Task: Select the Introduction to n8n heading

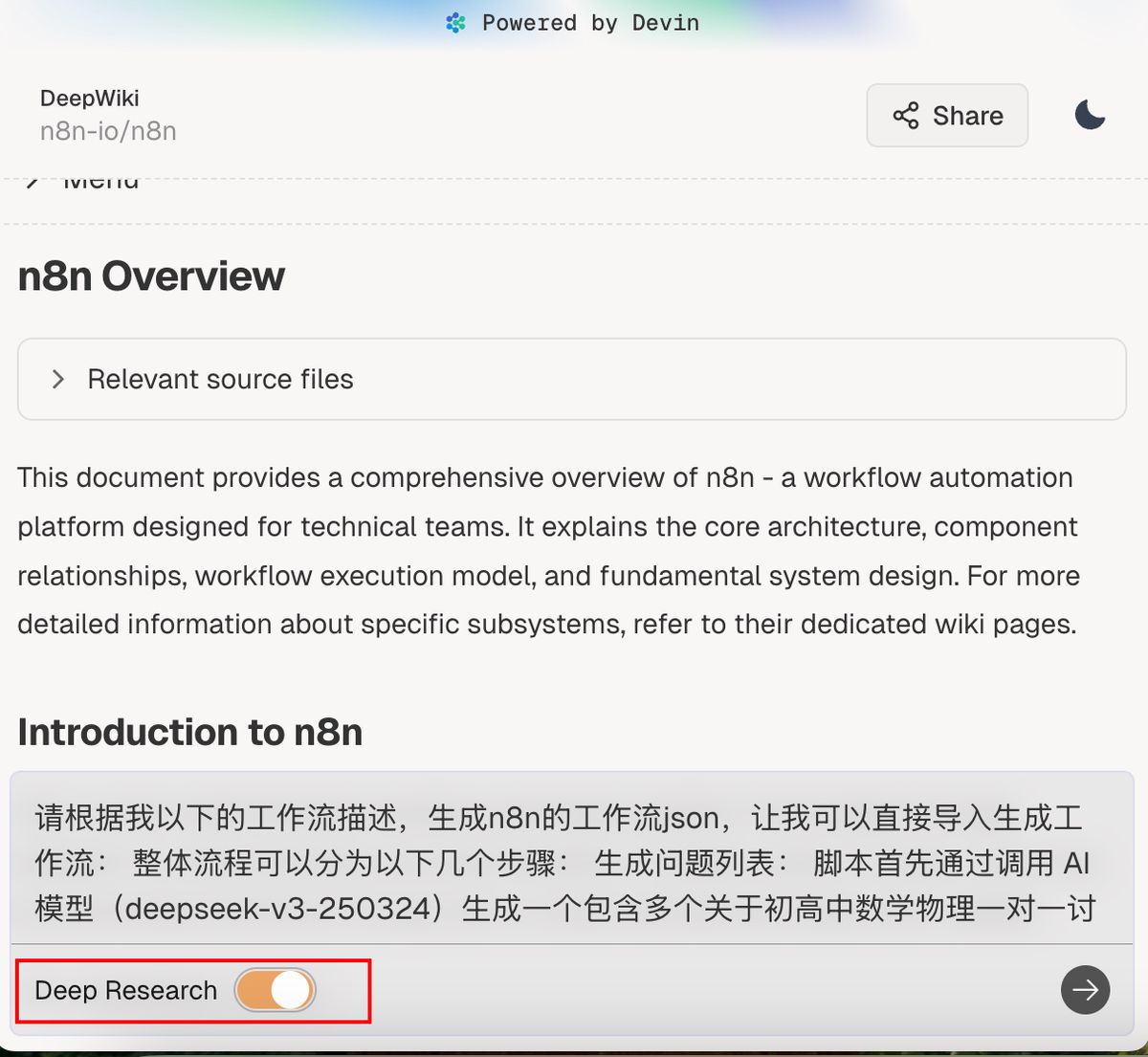Action: coord(190,732)
